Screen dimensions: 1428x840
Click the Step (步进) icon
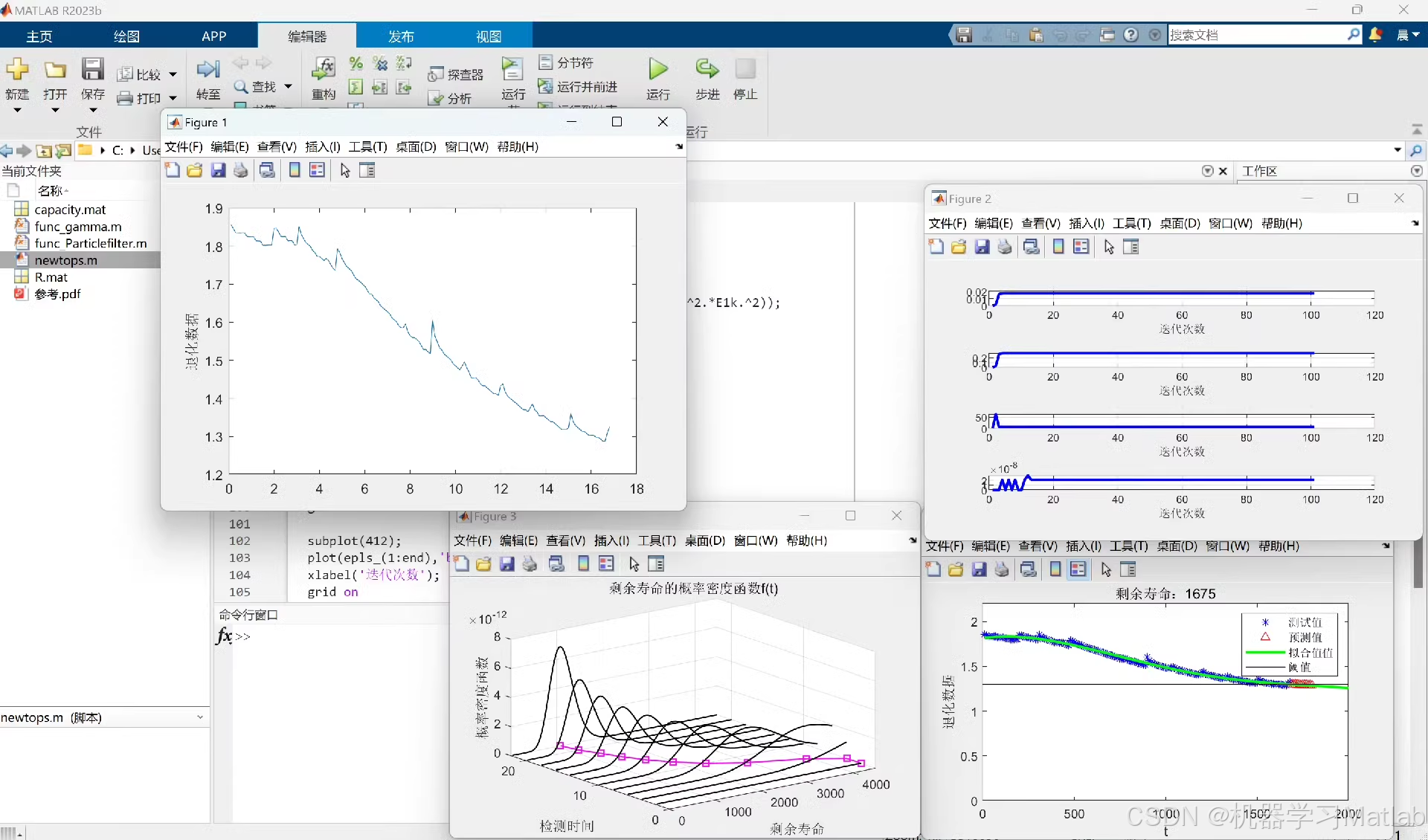(707, 70)
